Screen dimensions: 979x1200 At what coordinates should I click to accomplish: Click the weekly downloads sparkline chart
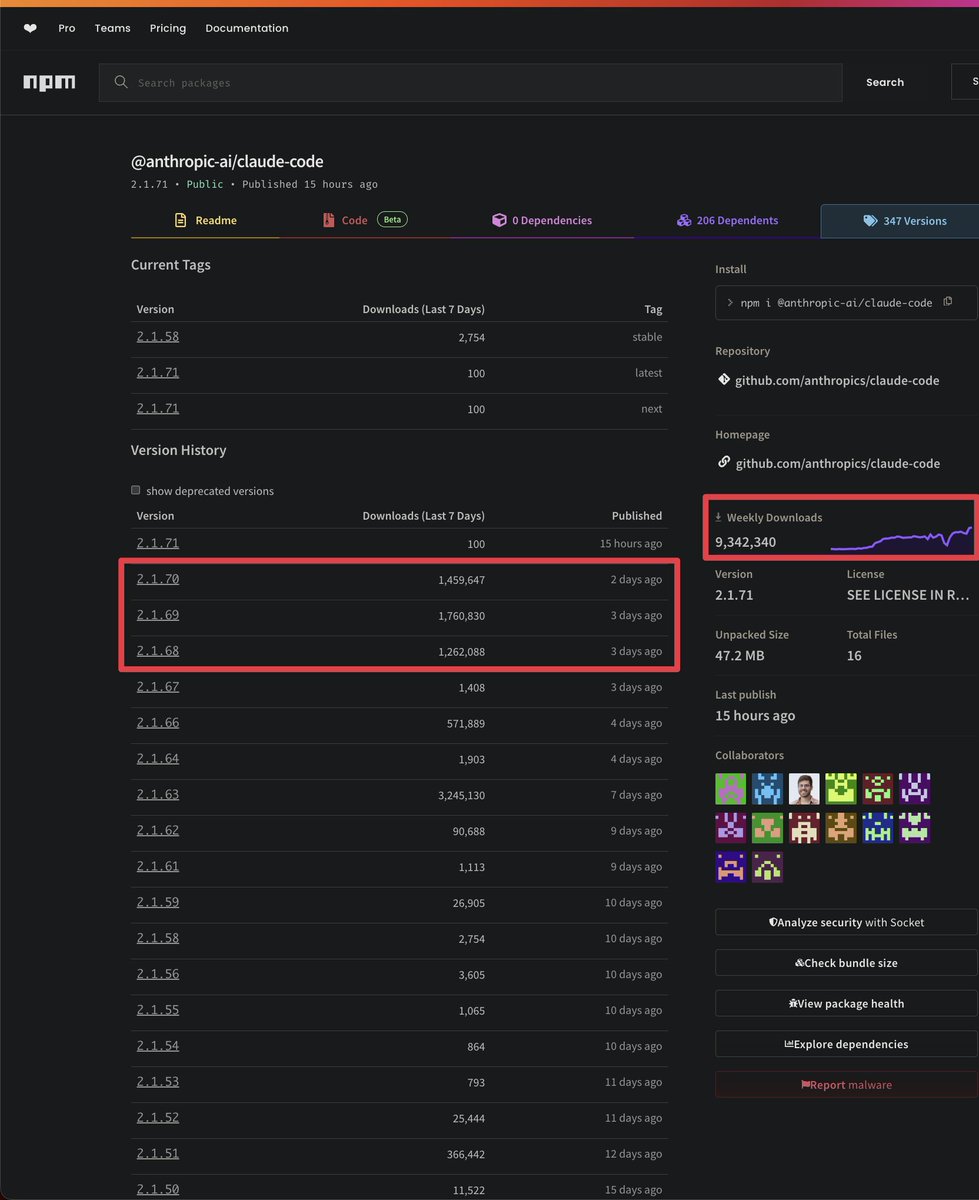tap(901, 539)
